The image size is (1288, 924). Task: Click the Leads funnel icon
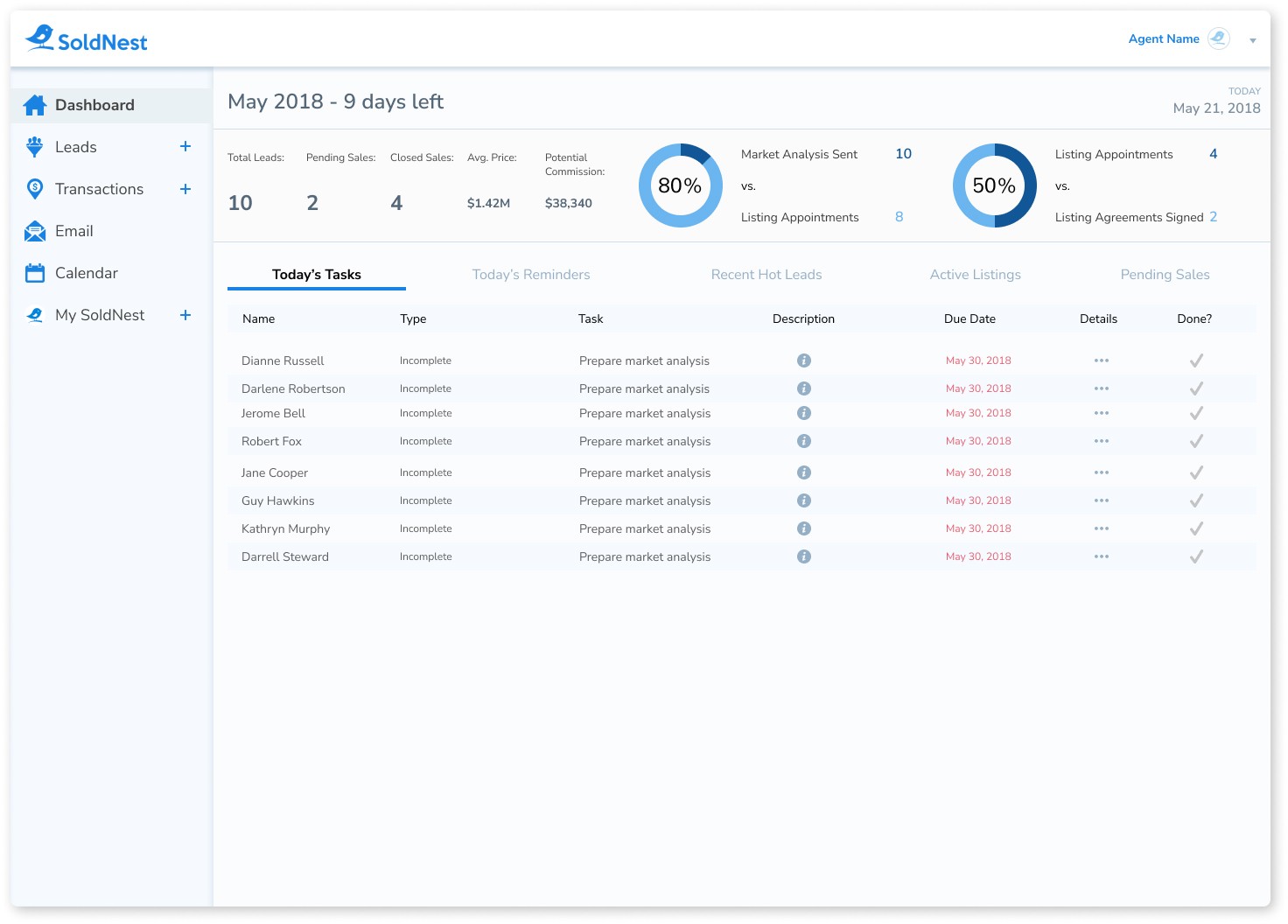35,147
